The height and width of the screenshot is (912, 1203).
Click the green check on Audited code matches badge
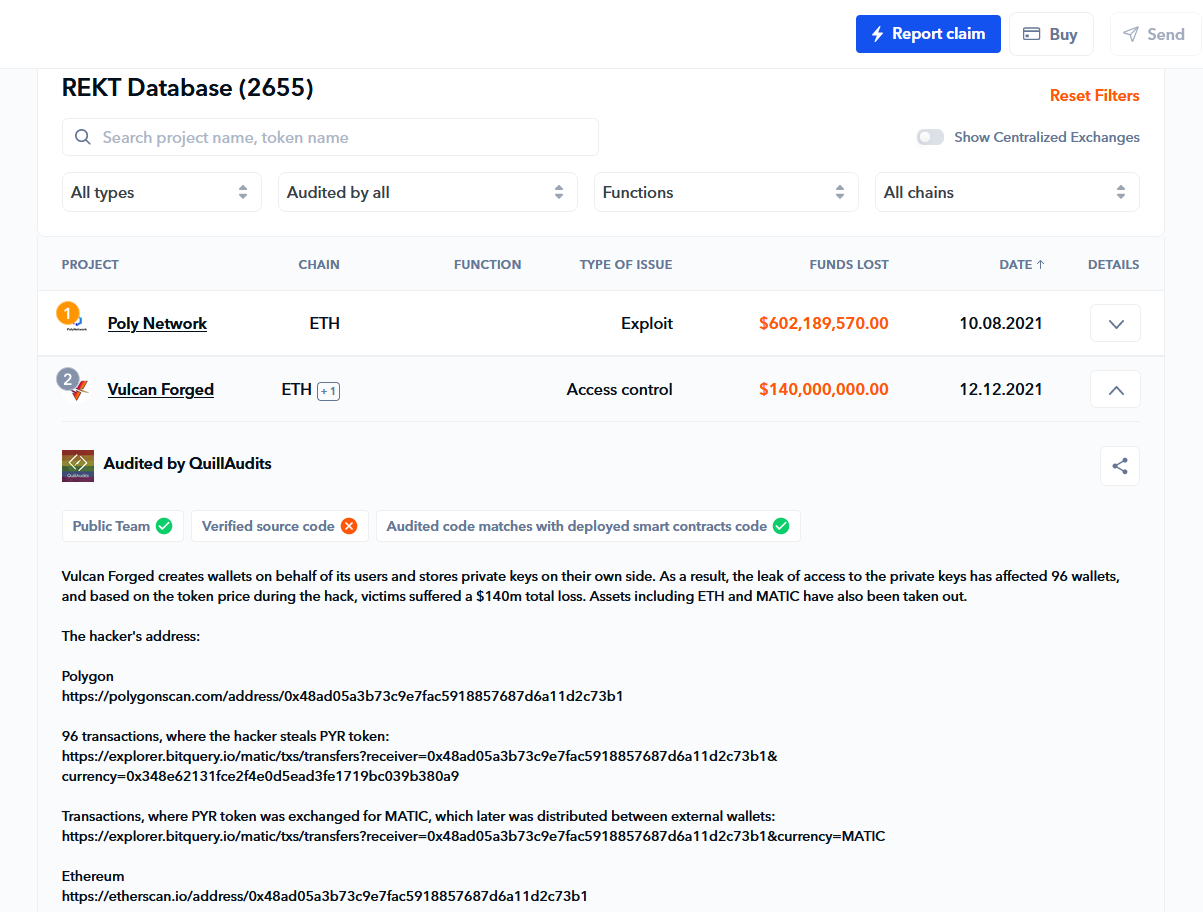(781, 526)
